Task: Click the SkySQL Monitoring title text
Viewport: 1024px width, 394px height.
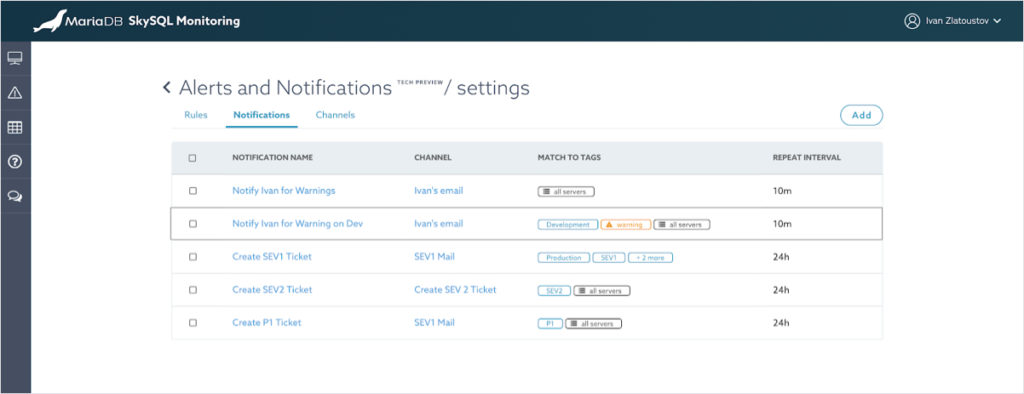Action: tap(184, 21)
